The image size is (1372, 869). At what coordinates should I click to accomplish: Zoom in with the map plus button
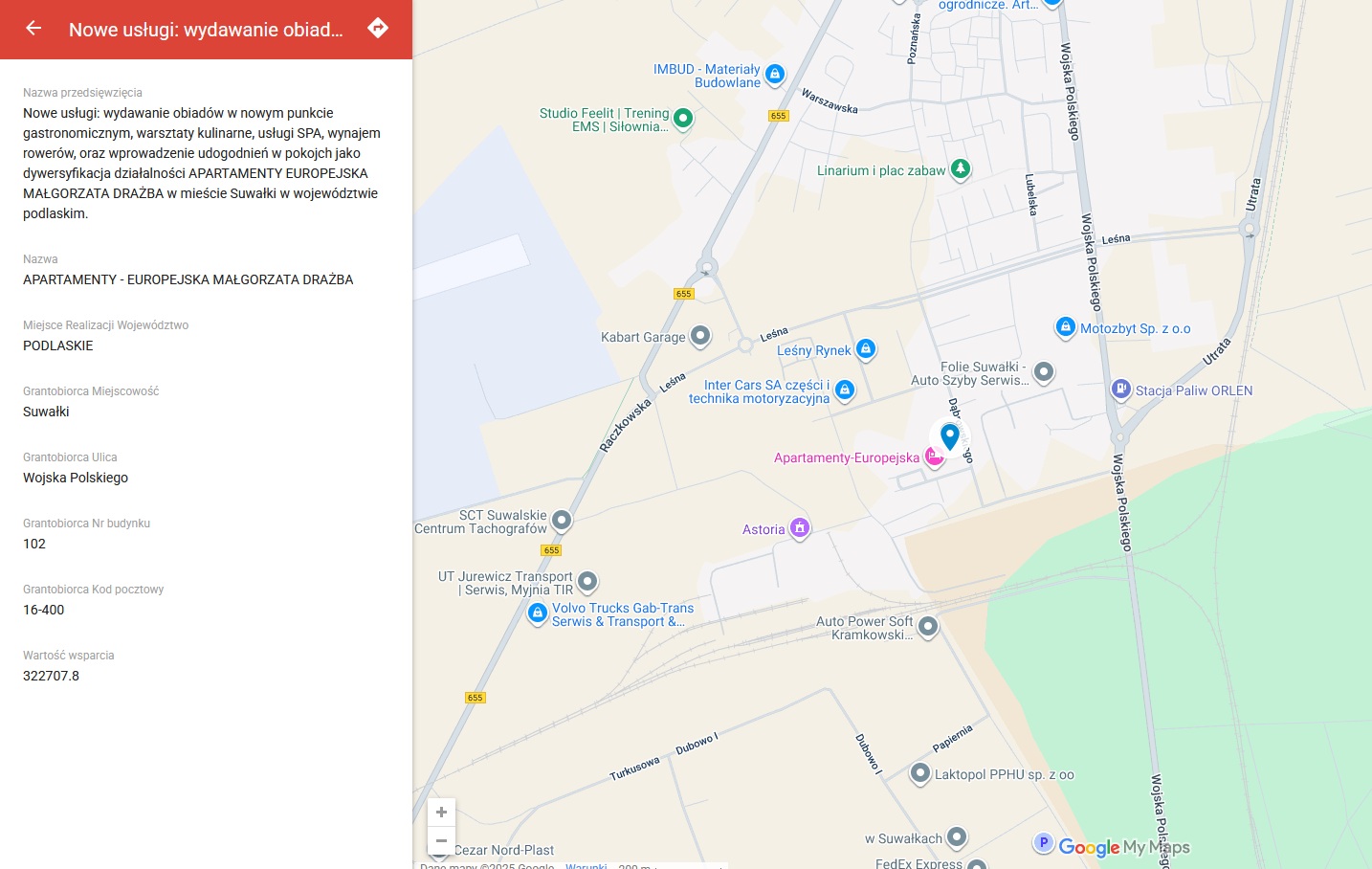tap(441, 813)
